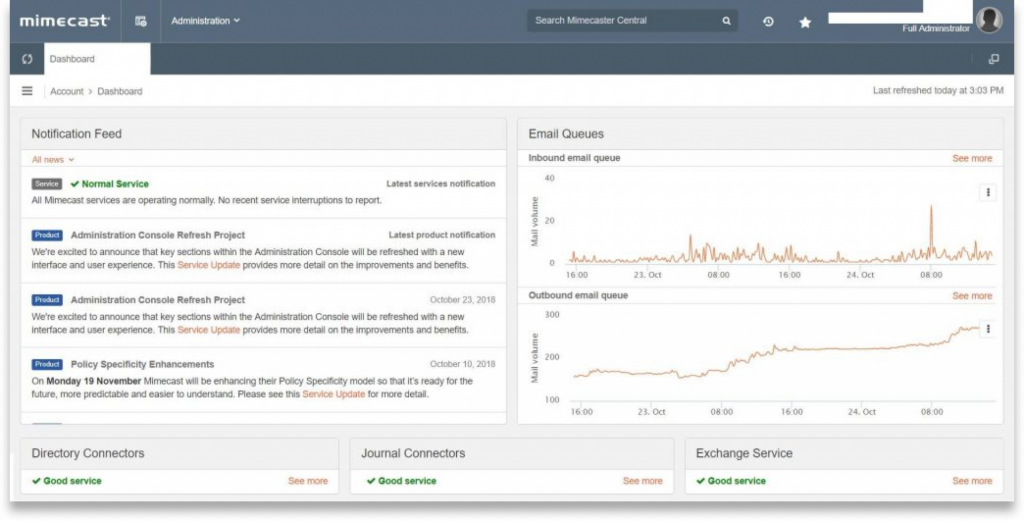1024x521 pixels.
Task: Click See more under Exchange Service
Action: (971, 481)
